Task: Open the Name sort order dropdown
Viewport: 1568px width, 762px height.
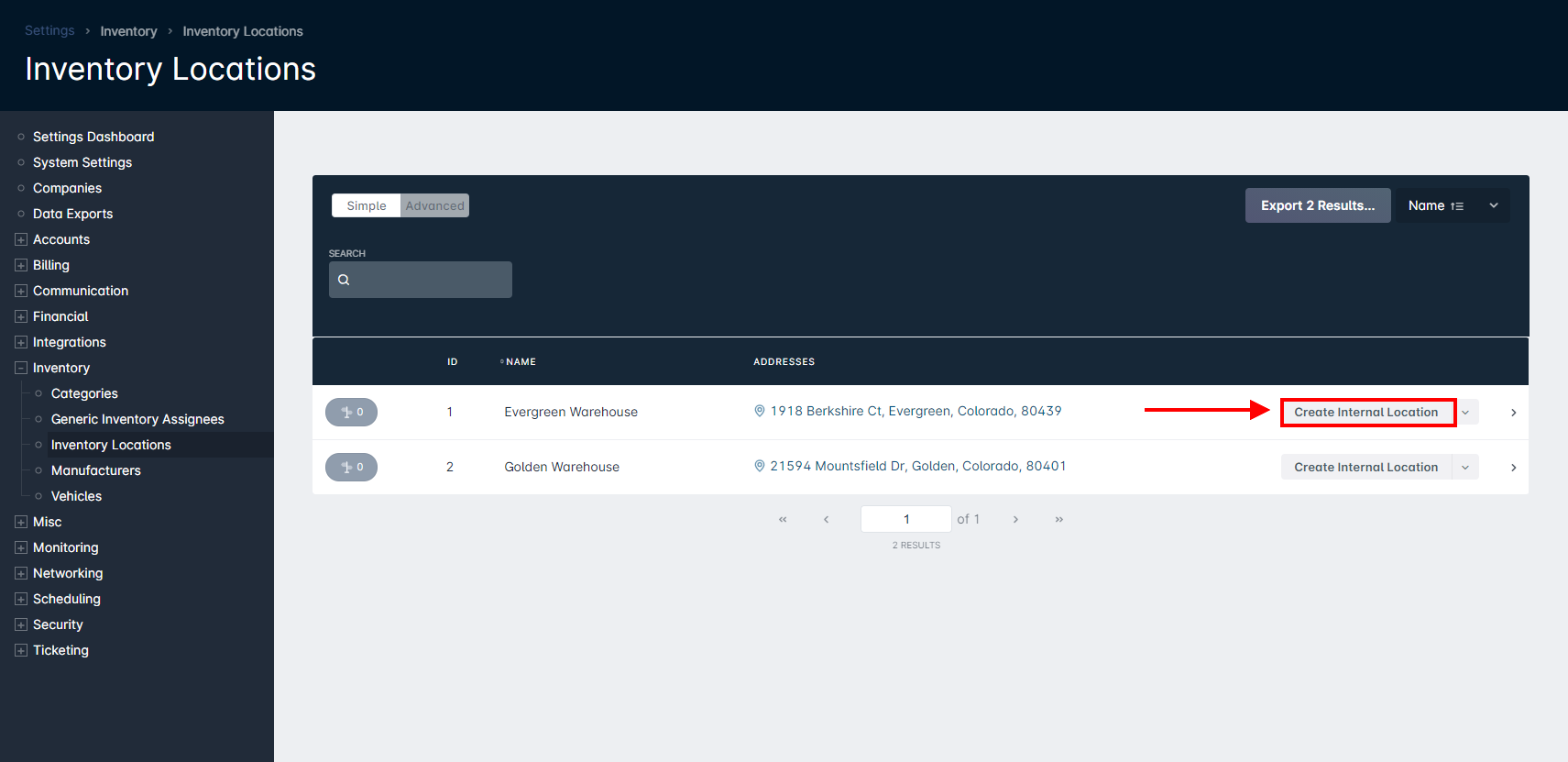Action: [1494, 205]
